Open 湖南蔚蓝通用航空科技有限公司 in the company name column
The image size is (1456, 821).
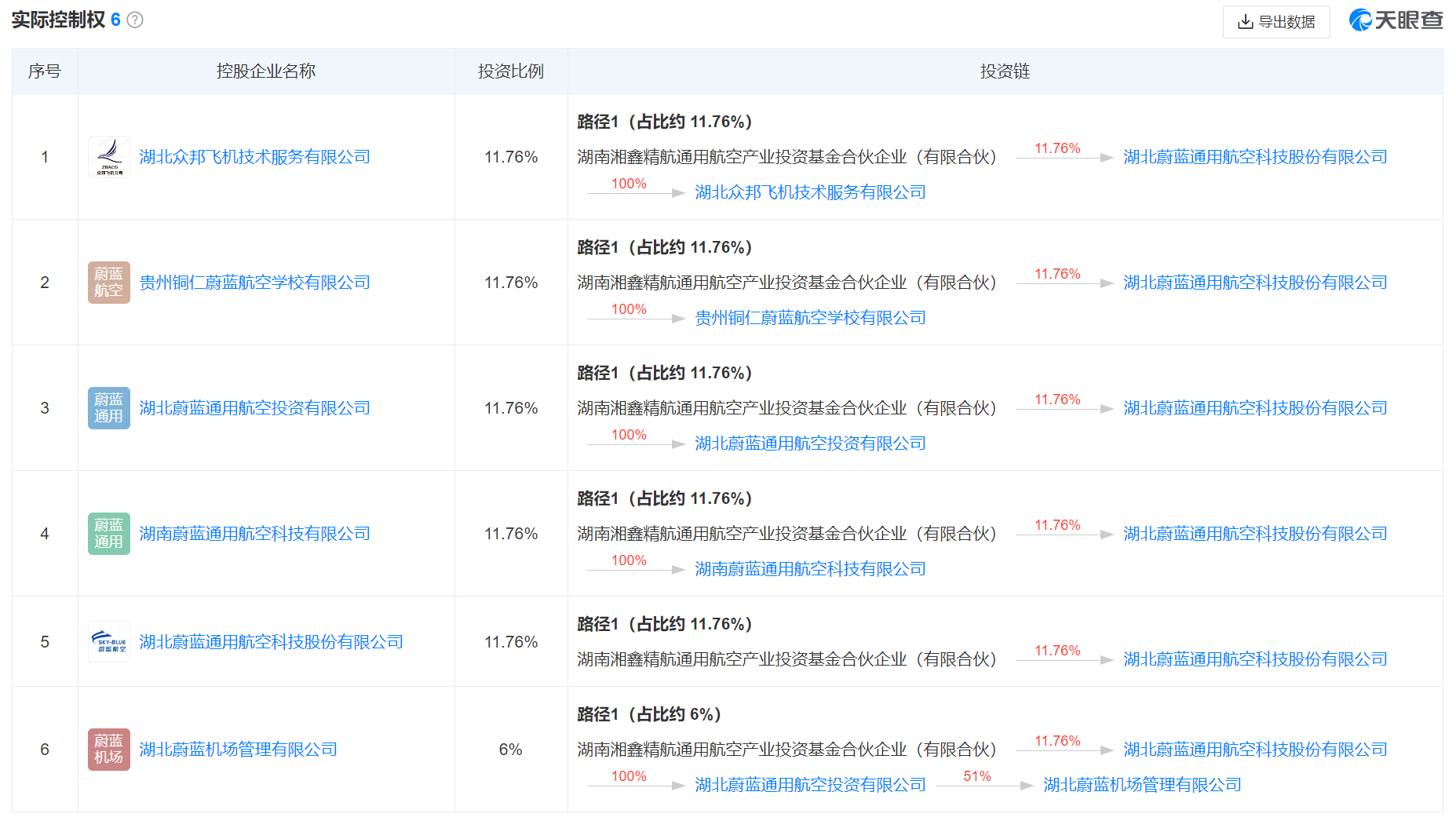pos(254,534)
